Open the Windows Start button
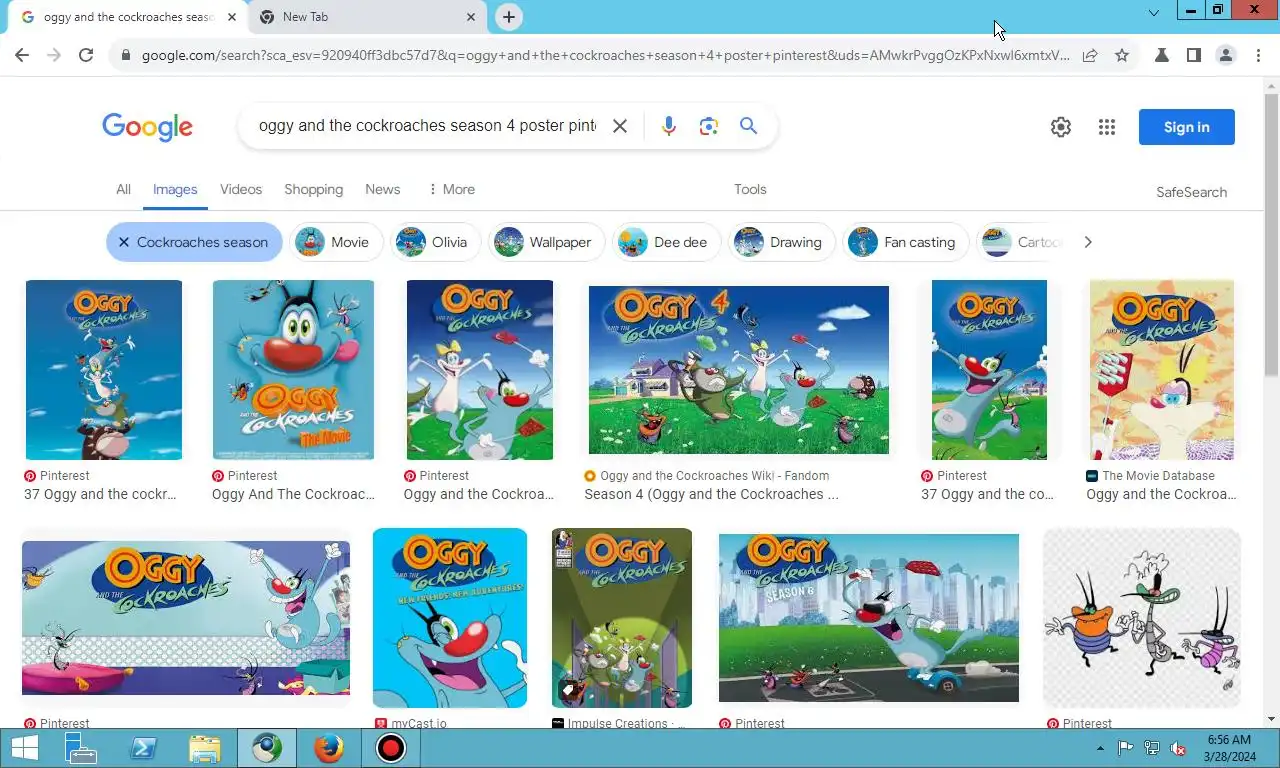Viewport: 1280px width, 768px height. tap(24, 748)
